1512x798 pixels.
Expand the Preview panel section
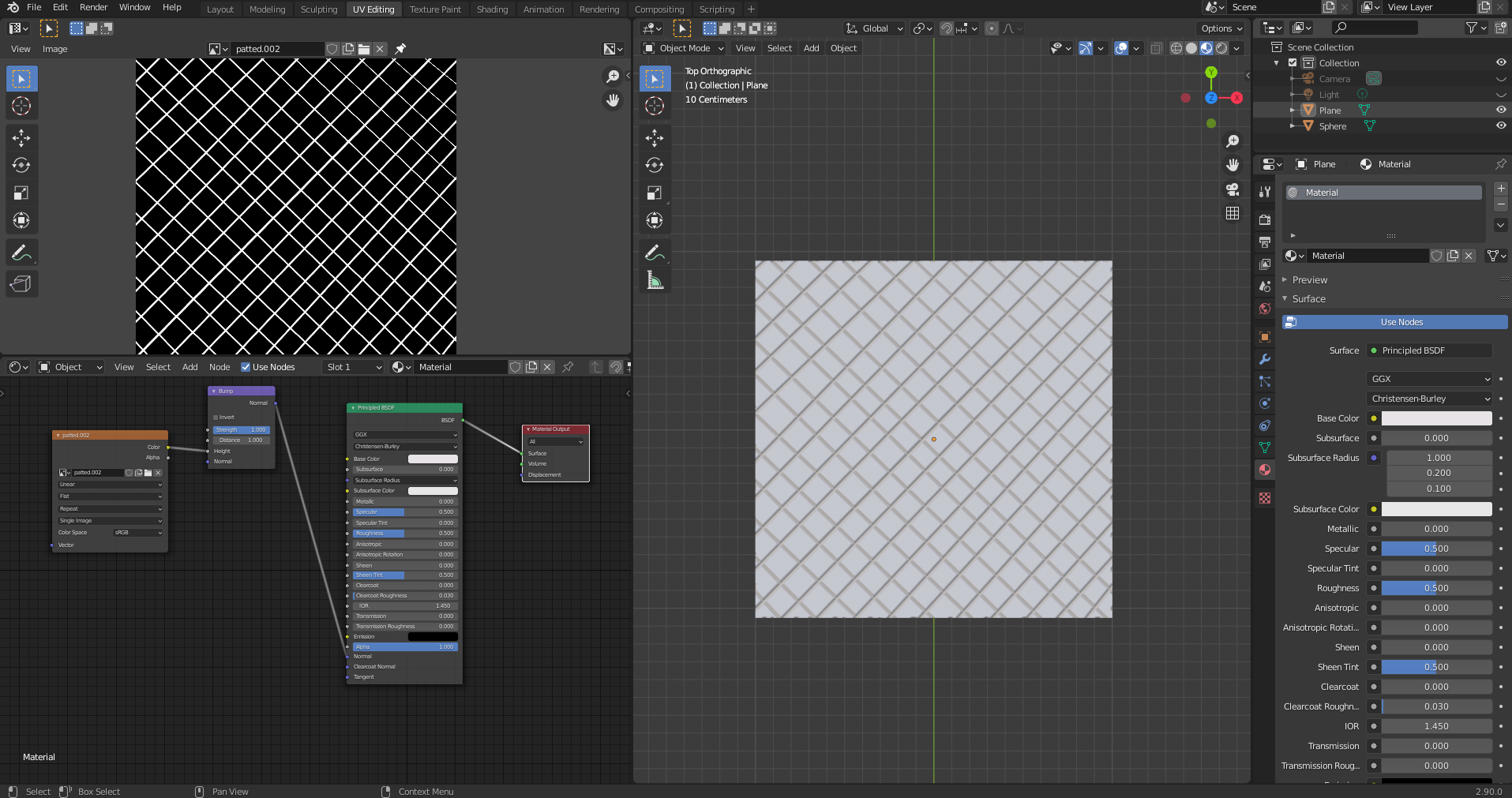pos(1309,280)
